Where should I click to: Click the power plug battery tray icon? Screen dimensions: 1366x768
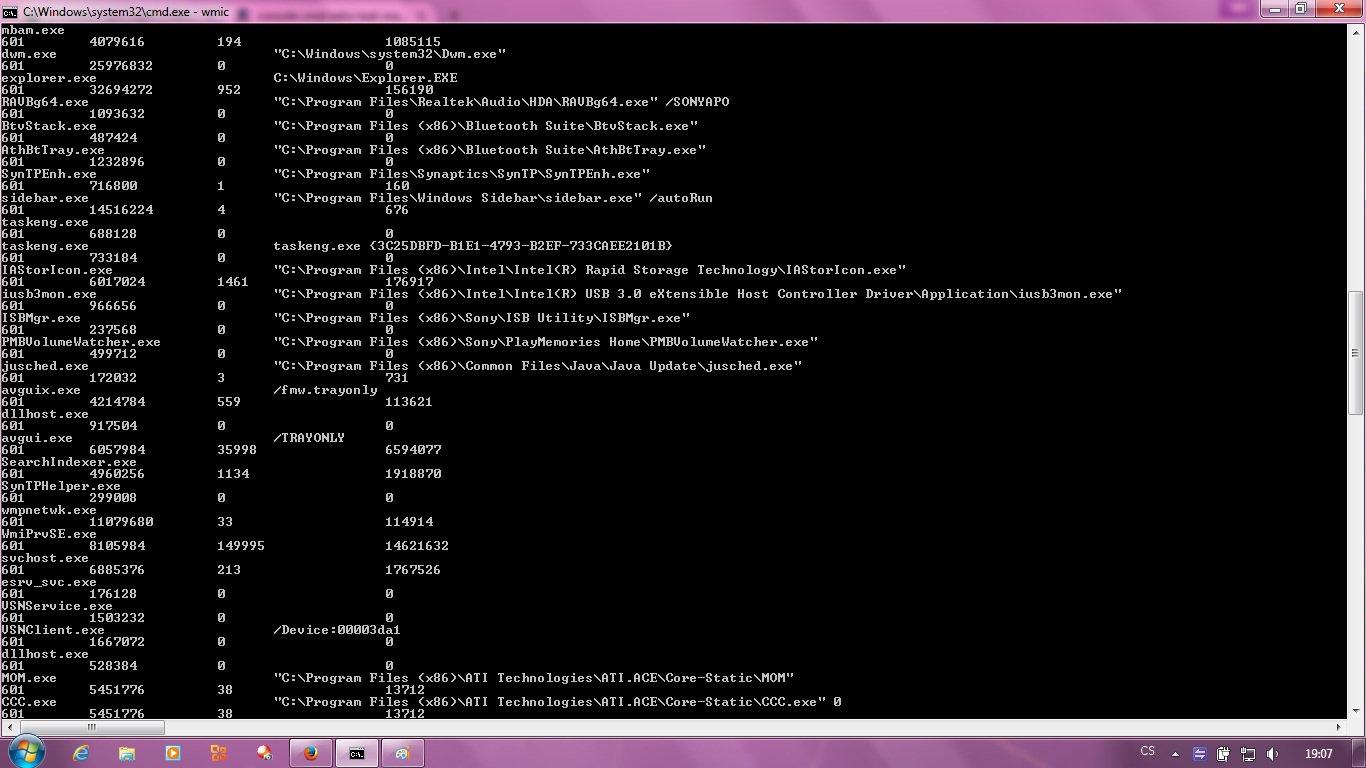pyautogui.click(x=1223, y=754)
